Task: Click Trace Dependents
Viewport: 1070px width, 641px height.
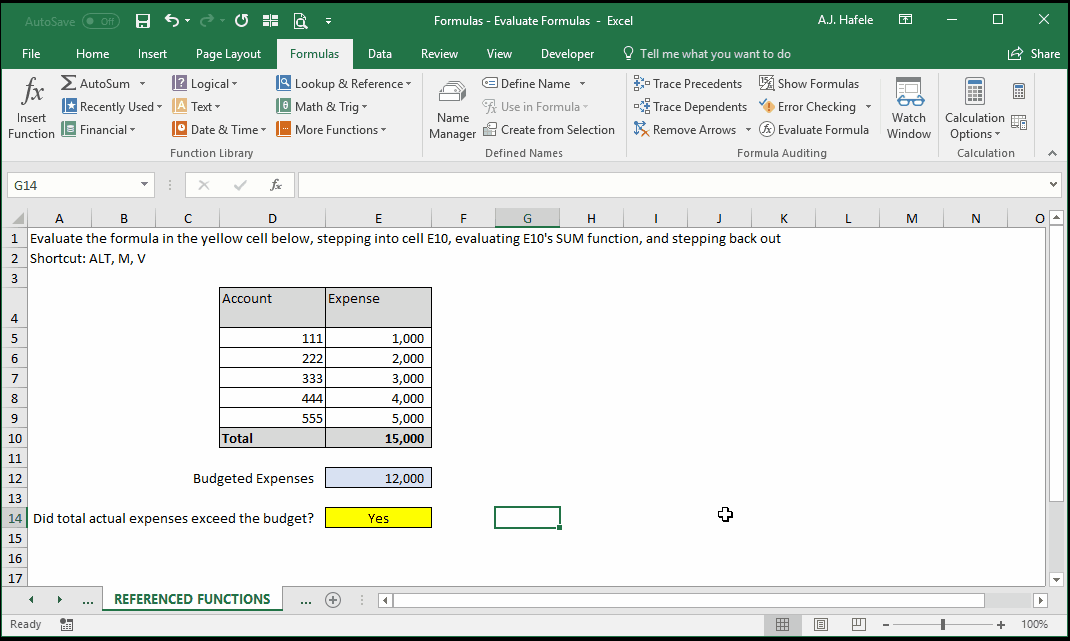Action: (x=690, y=106)
